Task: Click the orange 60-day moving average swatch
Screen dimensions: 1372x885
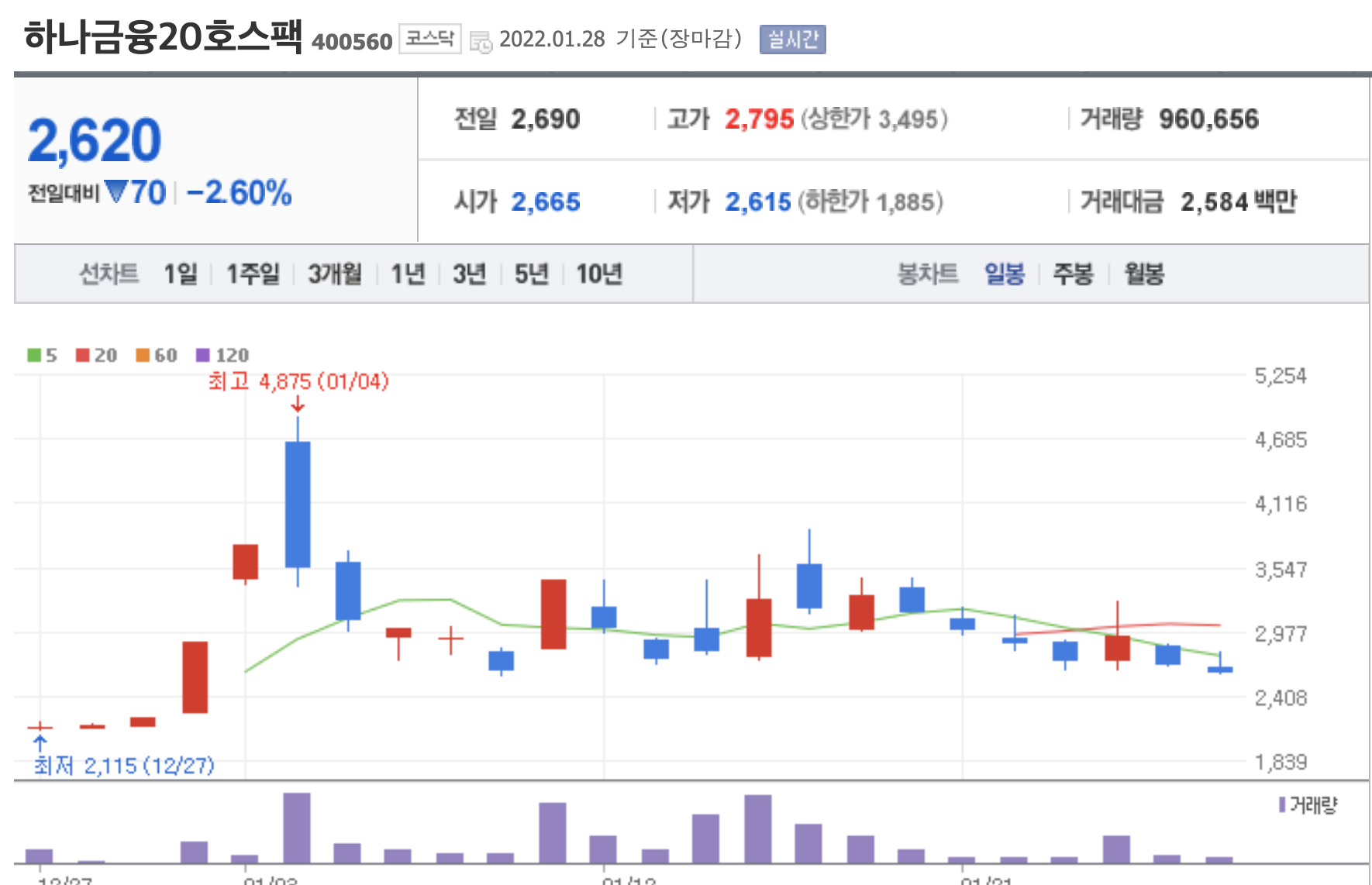Action: 143,355
